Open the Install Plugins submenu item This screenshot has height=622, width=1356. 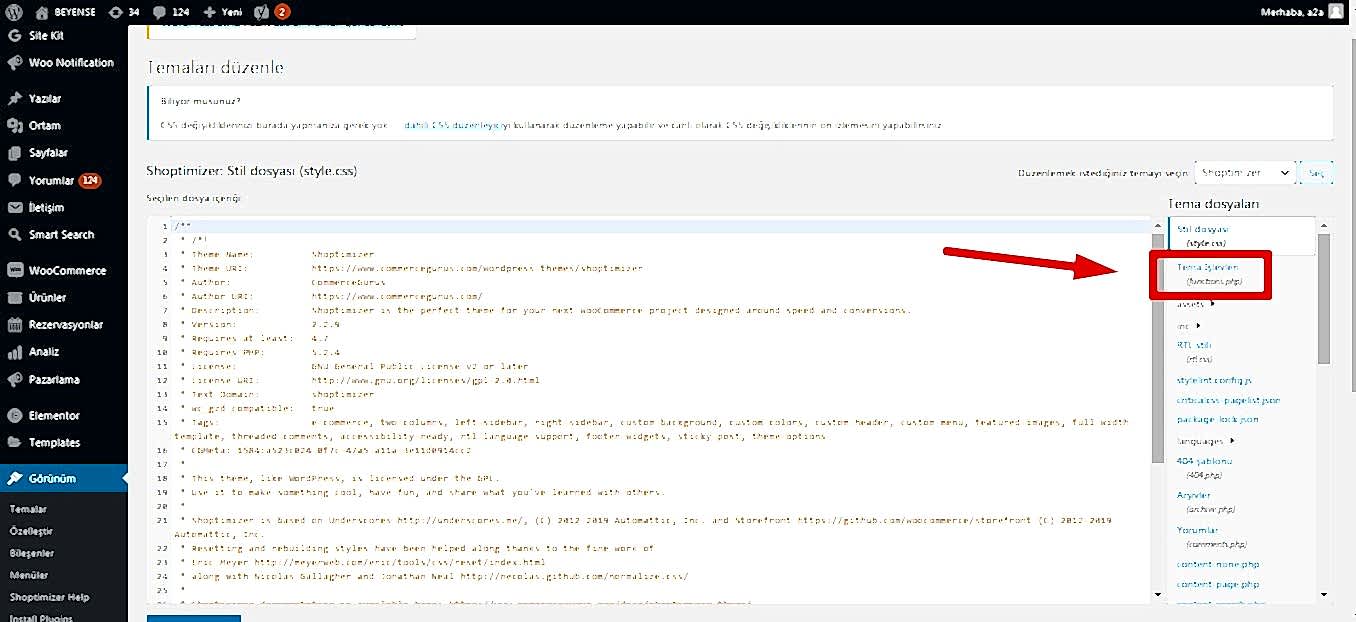43,617
